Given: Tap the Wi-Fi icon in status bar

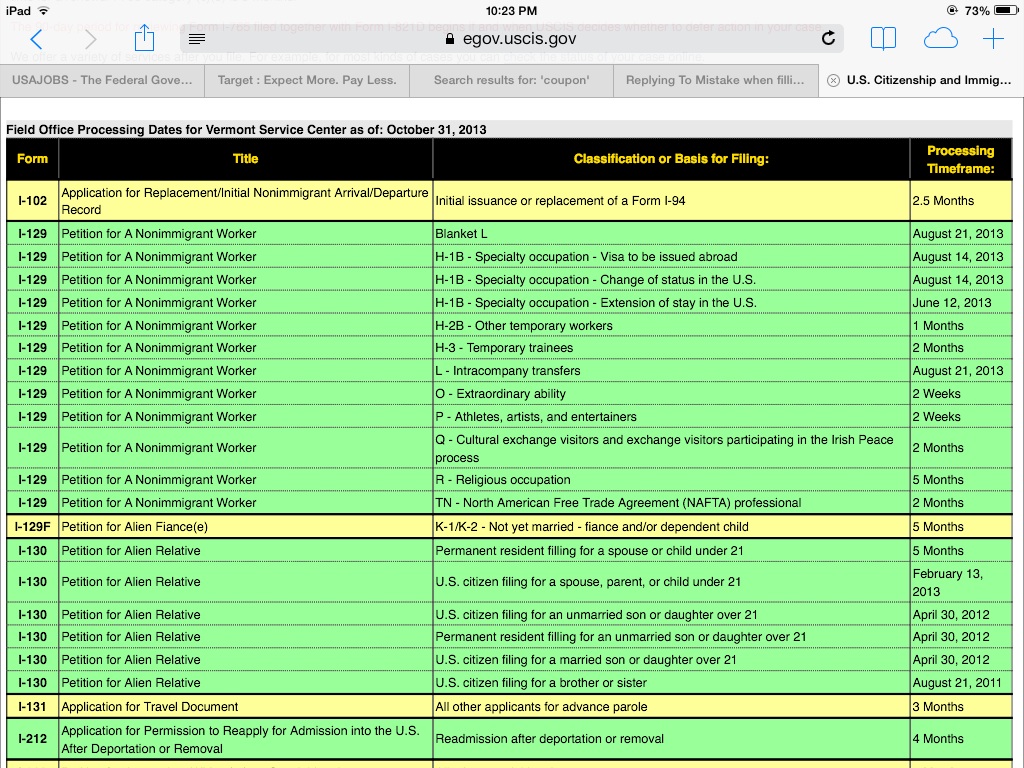Looking at the screenshot, I should click(43, 10).
